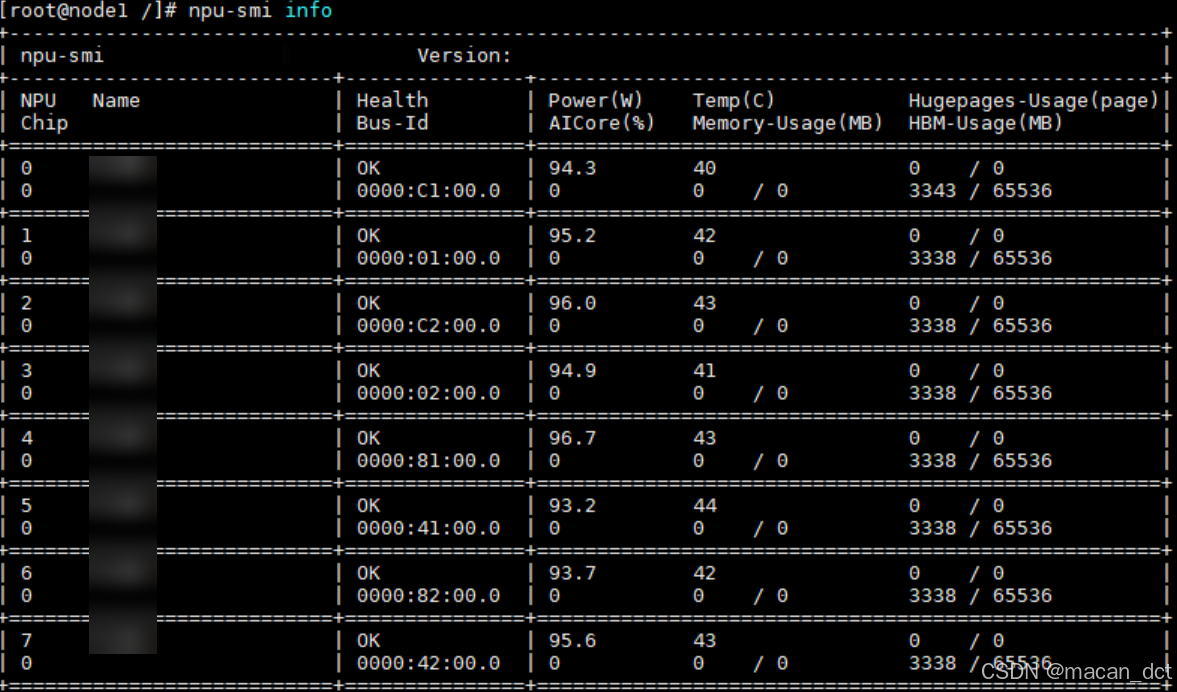Click NPU index 4
The width and height of the screenshot is (1177, 692).
(26, 438)
